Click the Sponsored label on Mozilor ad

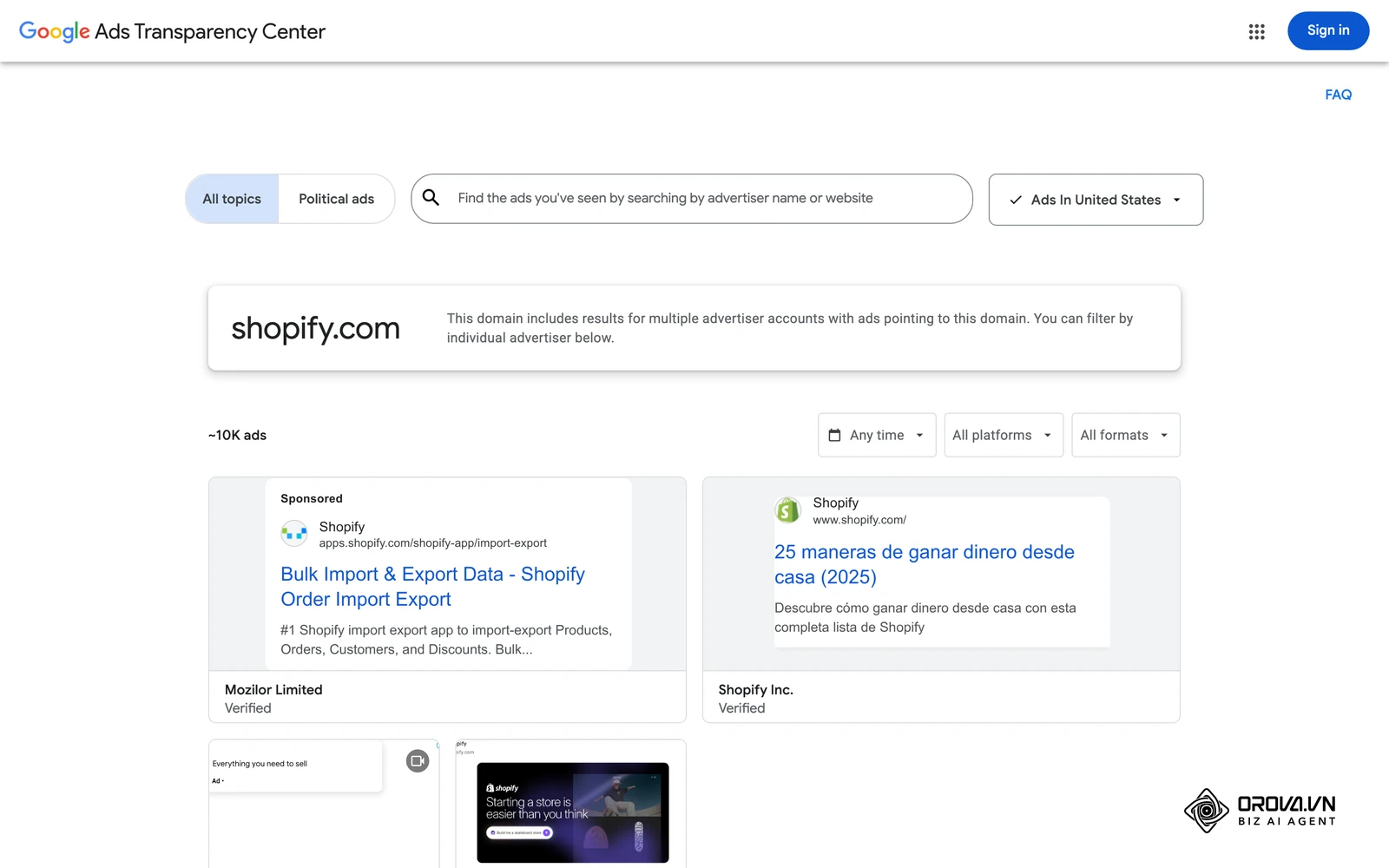[x=312, y=498]
